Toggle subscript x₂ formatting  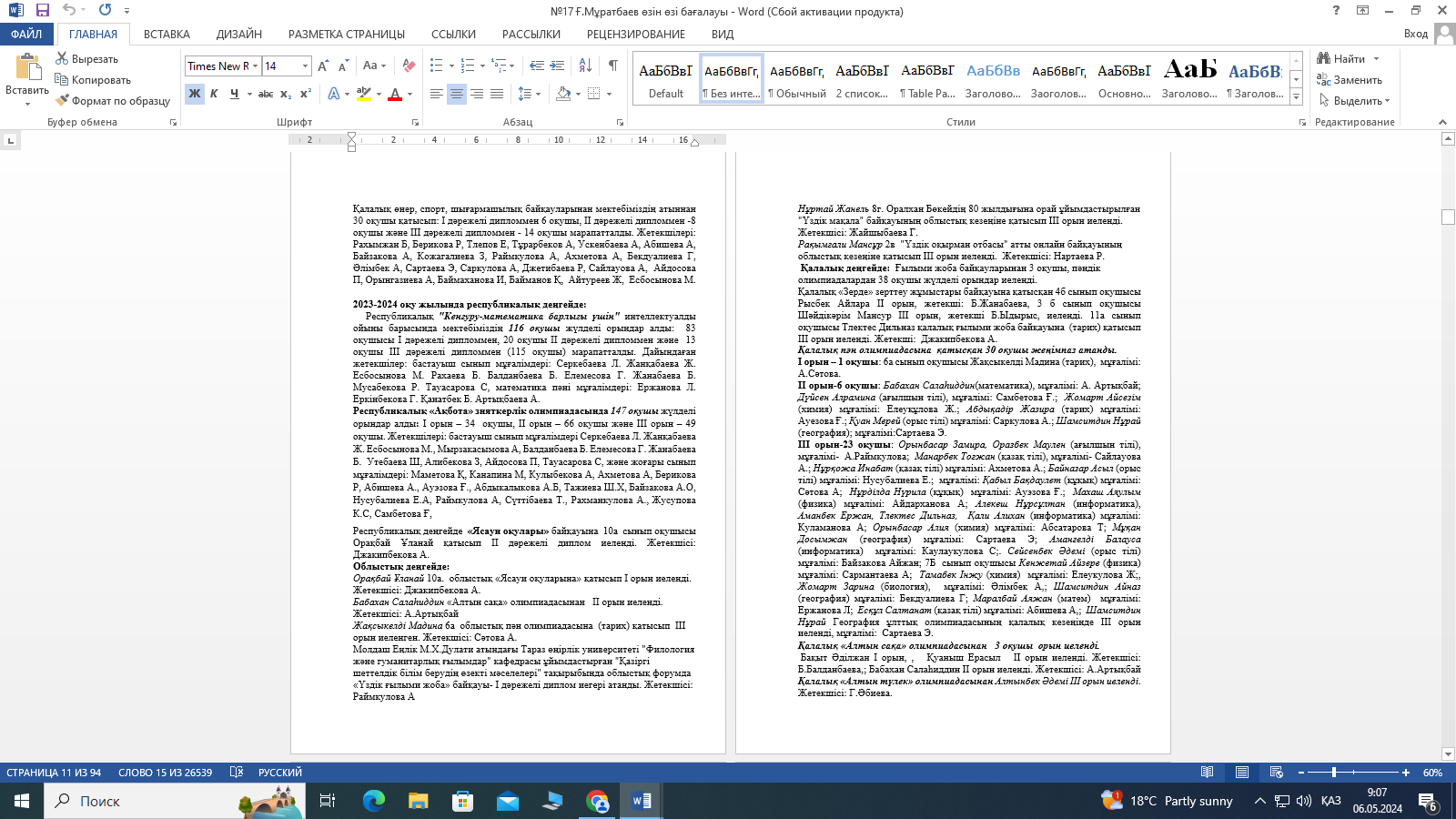pos(286,94)
